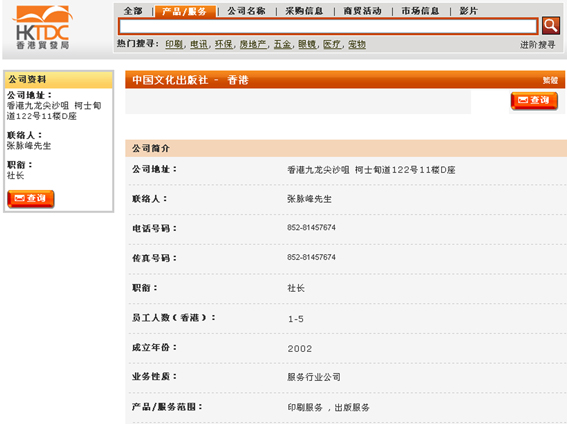Follow the 医疗 hot search link
This screenshot has width=567, height=424.
[x=332, y=44]
